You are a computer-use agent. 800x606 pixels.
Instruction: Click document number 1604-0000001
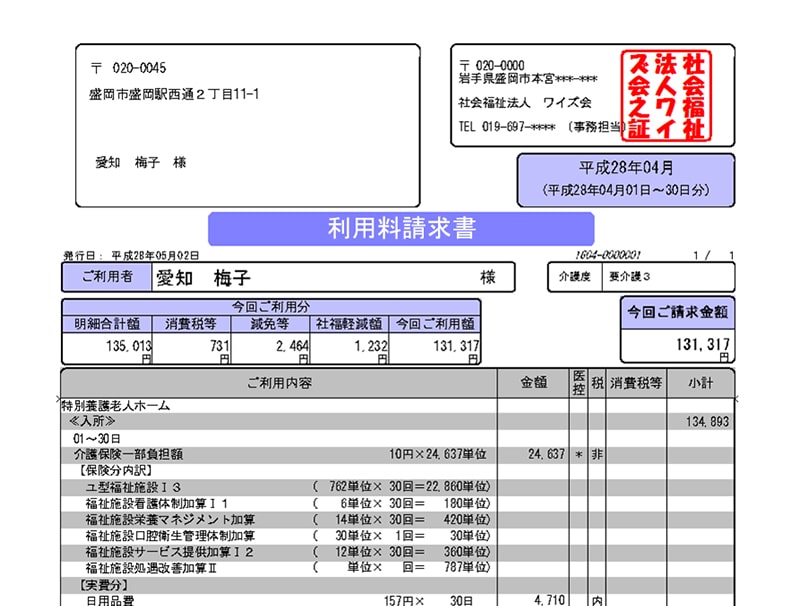click(608, 255)
